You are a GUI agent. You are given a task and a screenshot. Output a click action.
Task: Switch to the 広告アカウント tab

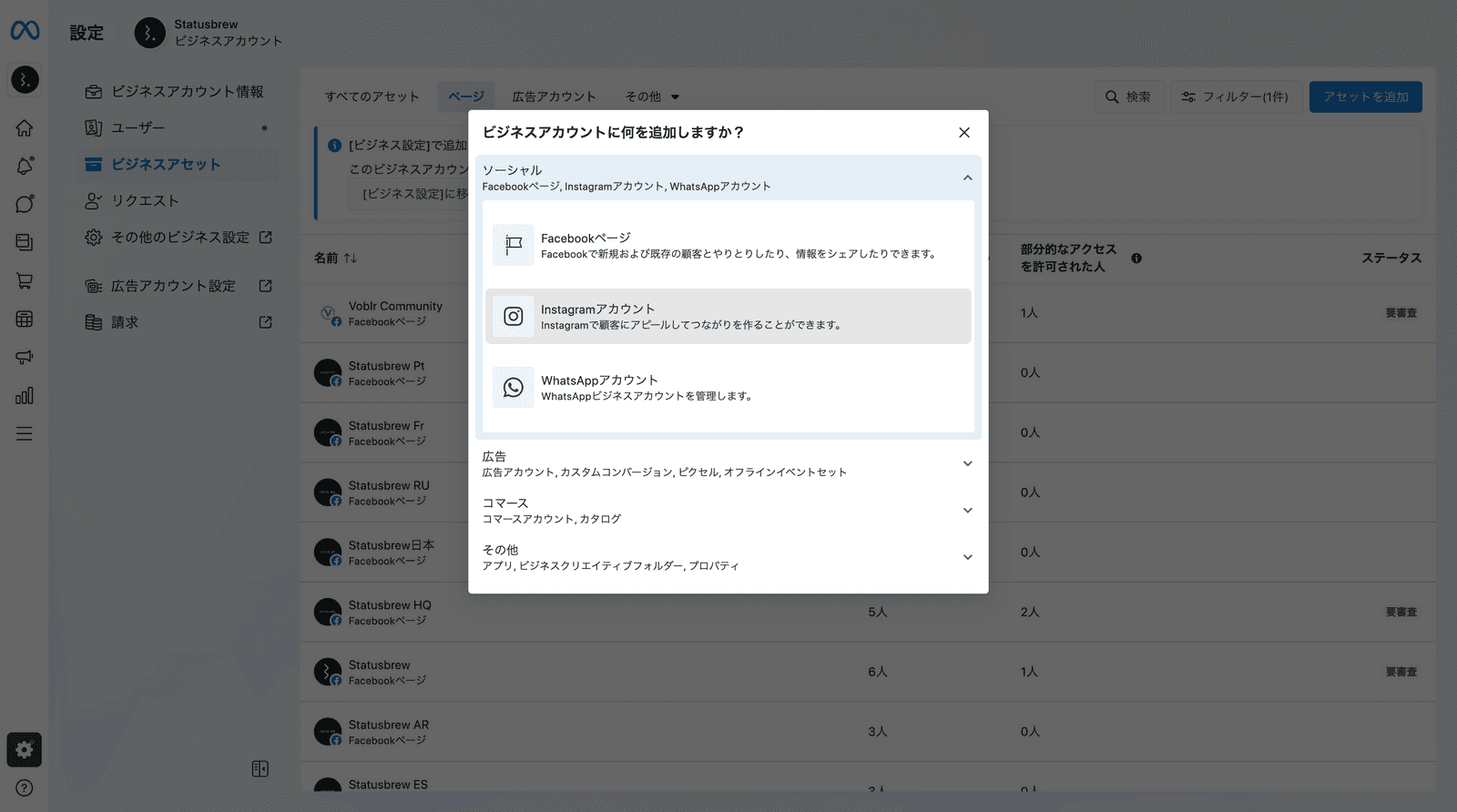[554, 96]
